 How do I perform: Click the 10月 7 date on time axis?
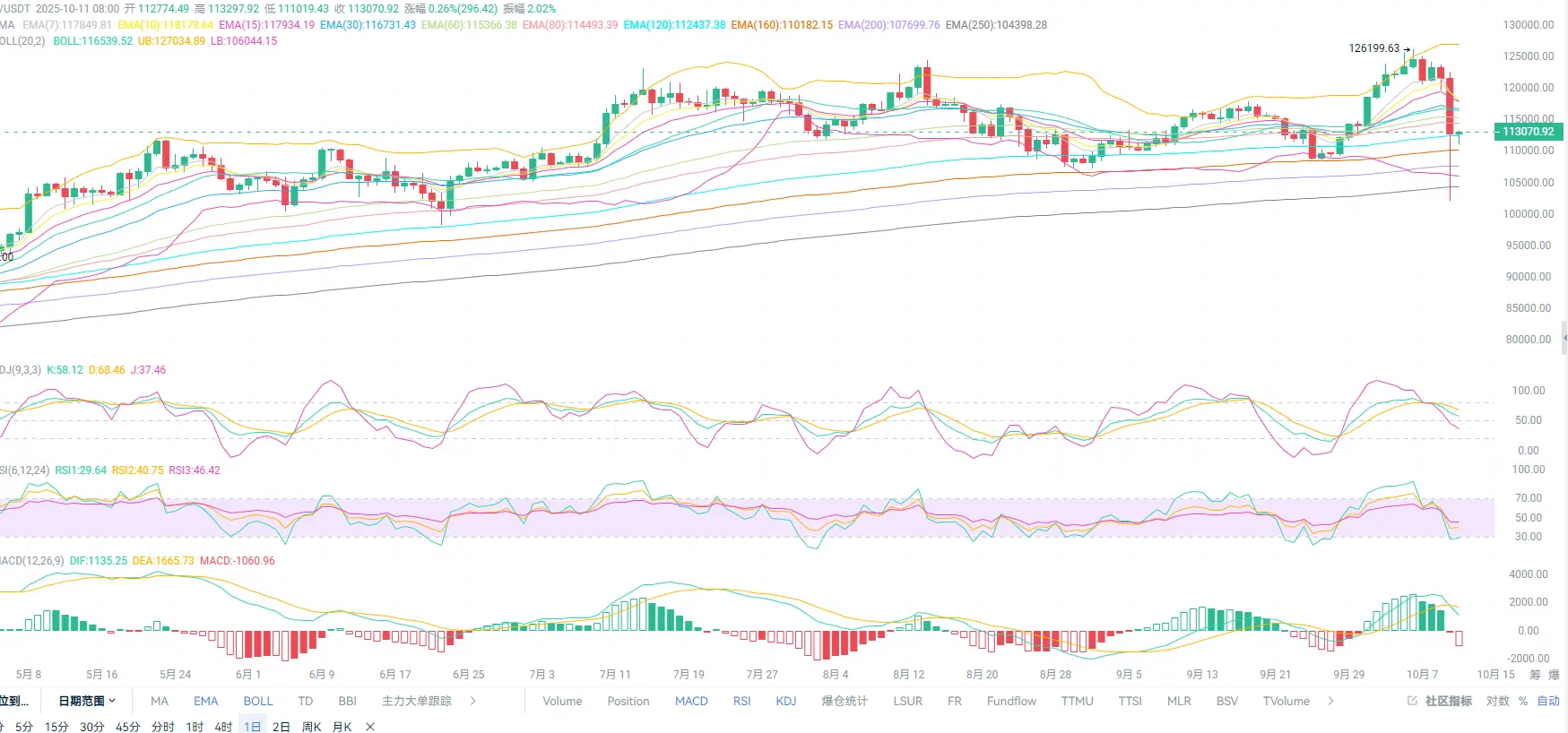pos(1422,675)
